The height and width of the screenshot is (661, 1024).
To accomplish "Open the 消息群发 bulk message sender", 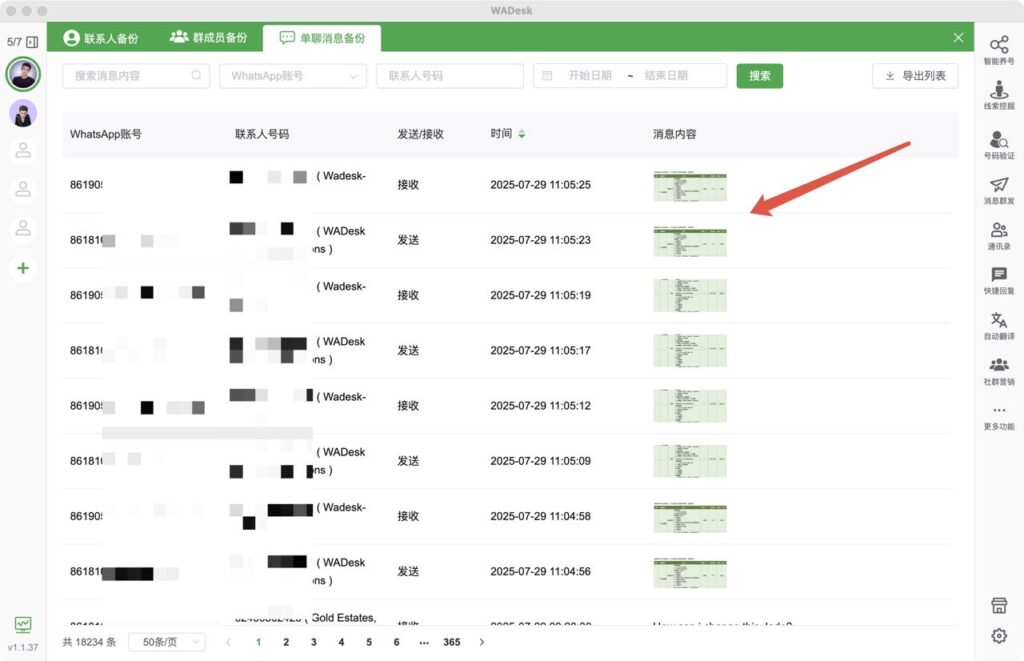I will tap(999, 191).
